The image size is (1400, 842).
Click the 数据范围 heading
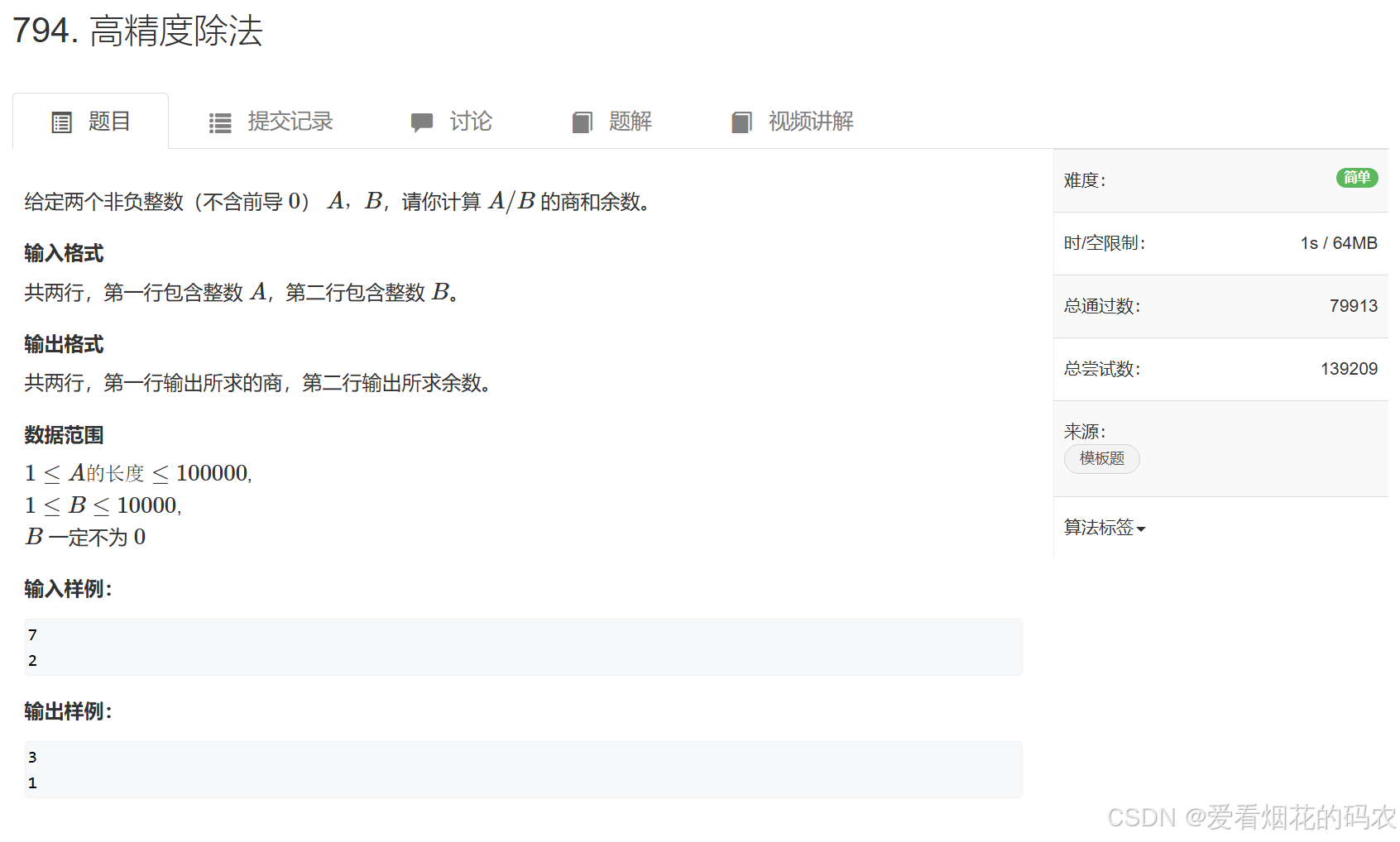pyautogui.click(x=64, y=435)
